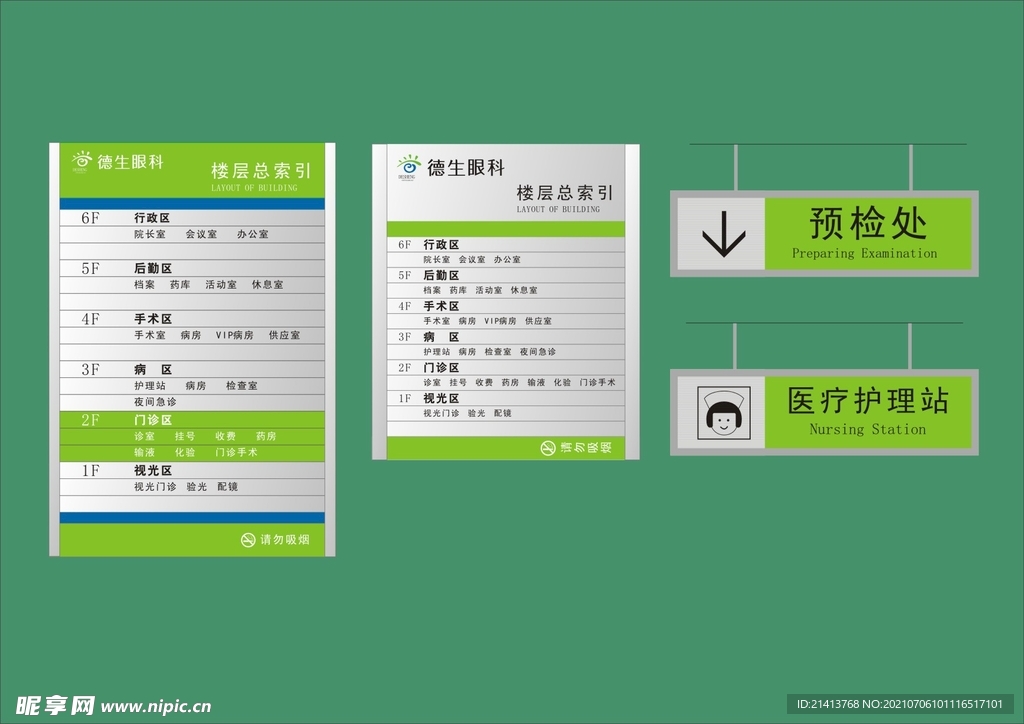
Task: Click the 预检处 title on the hanging sign
Action: point(868,223)
